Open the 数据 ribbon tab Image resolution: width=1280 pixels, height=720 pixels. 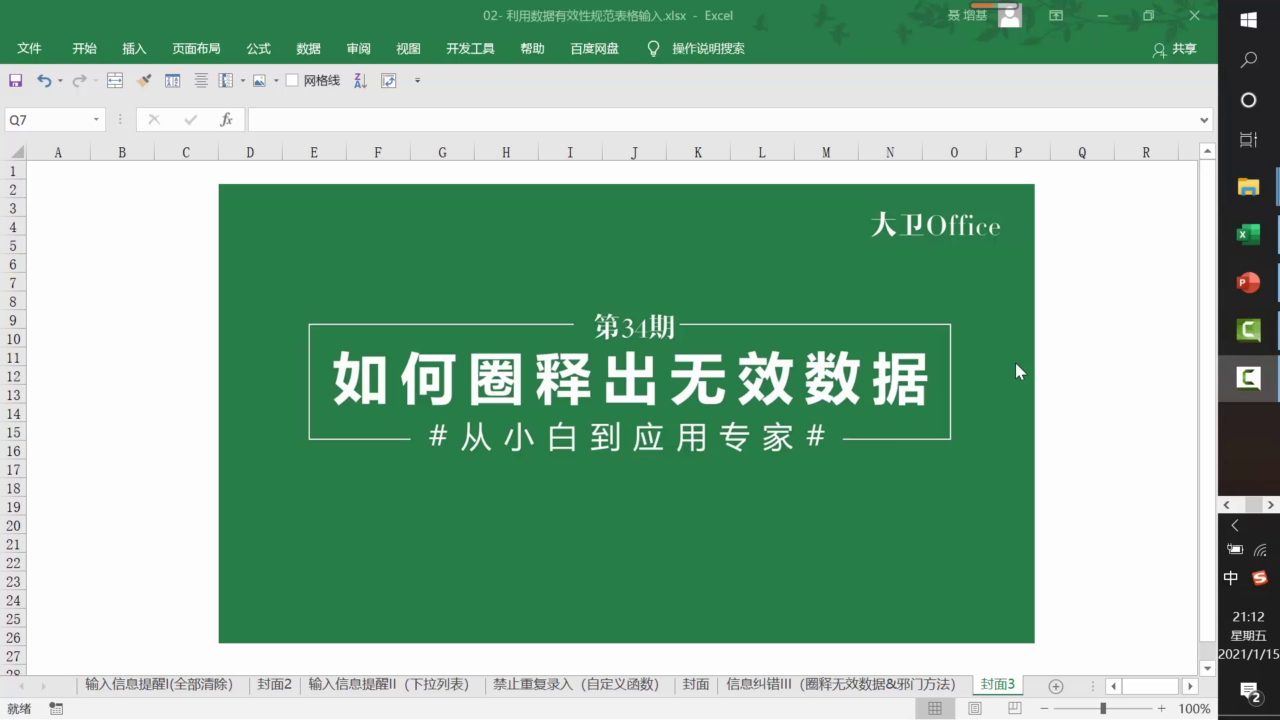click(308, 48)
